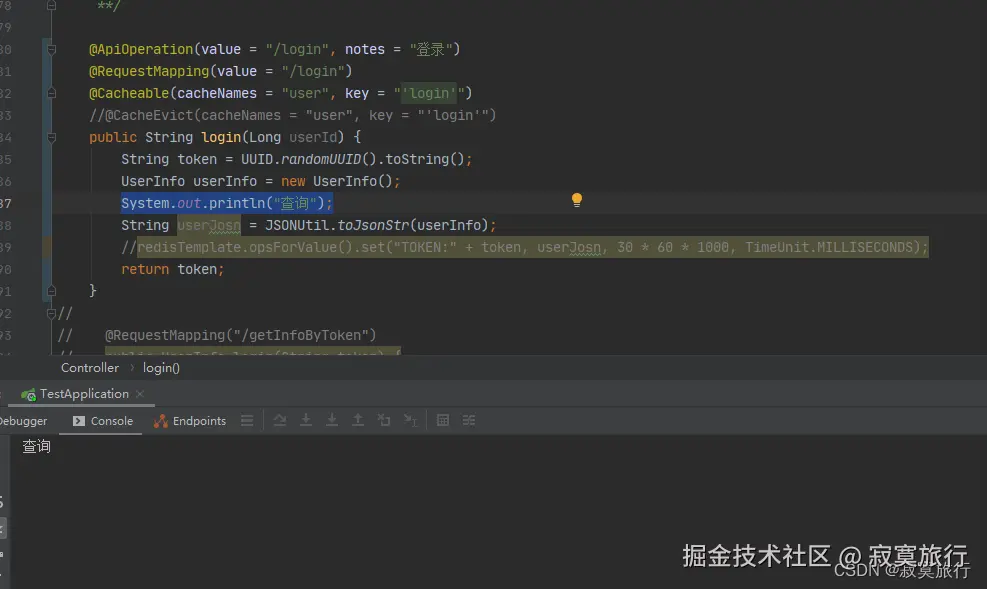Click the login() breadcrumb
Screen dimensions: 987x589
point(161,368)
